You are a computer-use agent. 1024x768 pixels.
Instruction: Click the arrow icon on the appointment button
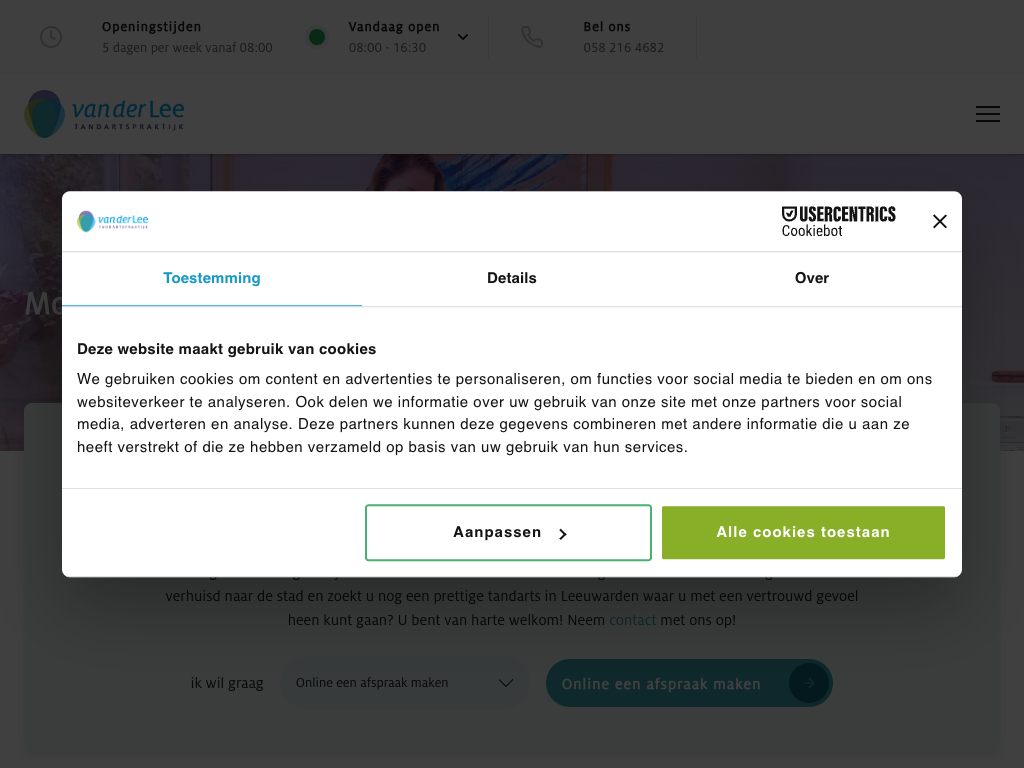[x=808, y=684]
